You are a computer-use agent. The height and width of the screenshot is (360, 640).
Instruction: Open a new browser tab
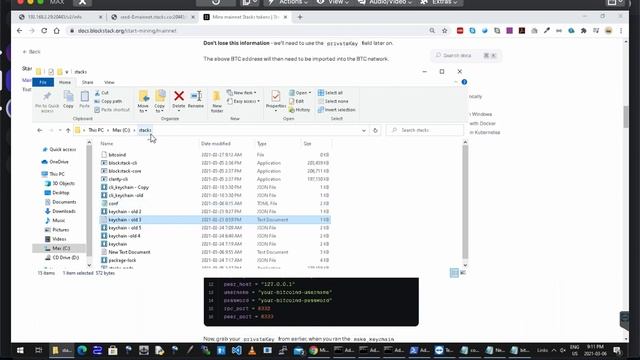pyautogui.click(x=300, y=17)
